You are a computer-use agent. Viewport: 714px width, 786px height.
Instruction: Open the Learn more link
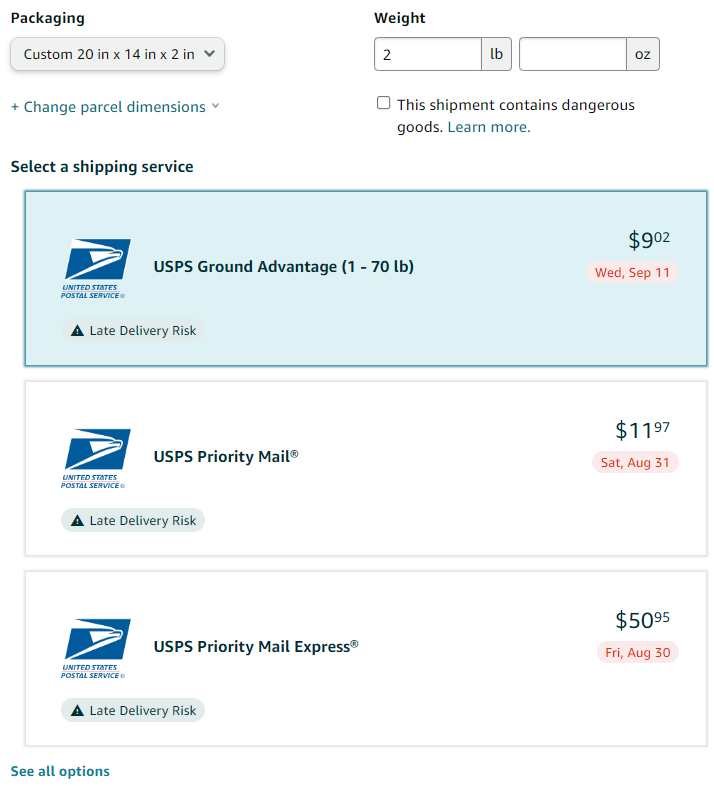pos(489,127)
